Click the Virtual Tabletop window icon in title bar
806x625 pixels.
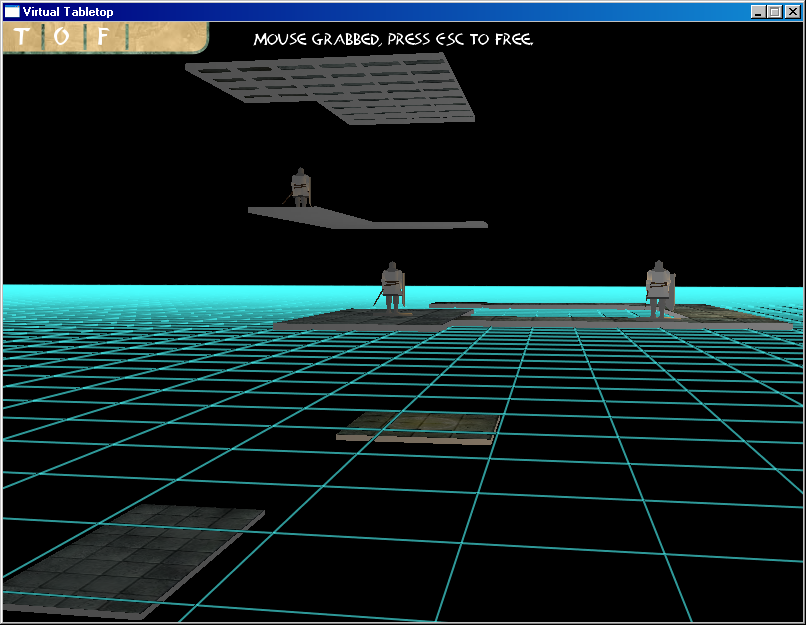pyautogui.click(x=12, y=11)
